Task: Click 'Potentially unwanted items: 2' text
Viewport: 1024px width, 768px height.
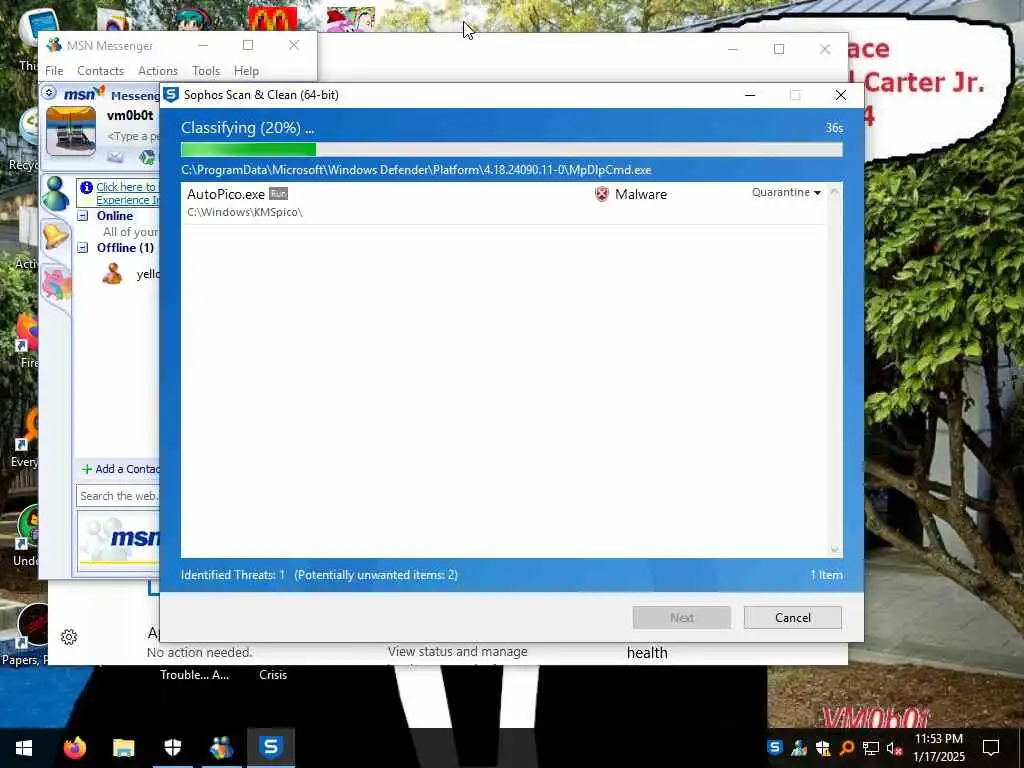Action: tap(376, 575)
